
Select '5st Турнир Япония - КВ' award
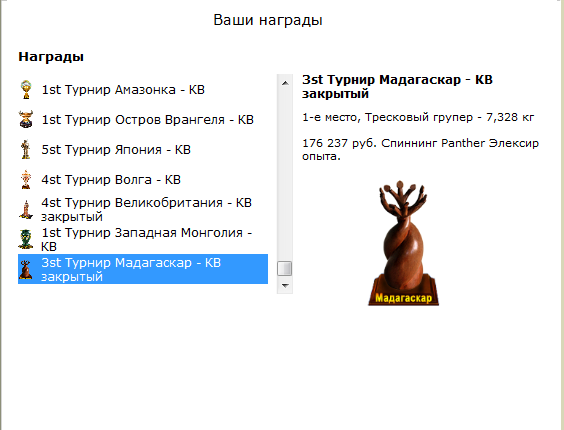click(143, 149)
